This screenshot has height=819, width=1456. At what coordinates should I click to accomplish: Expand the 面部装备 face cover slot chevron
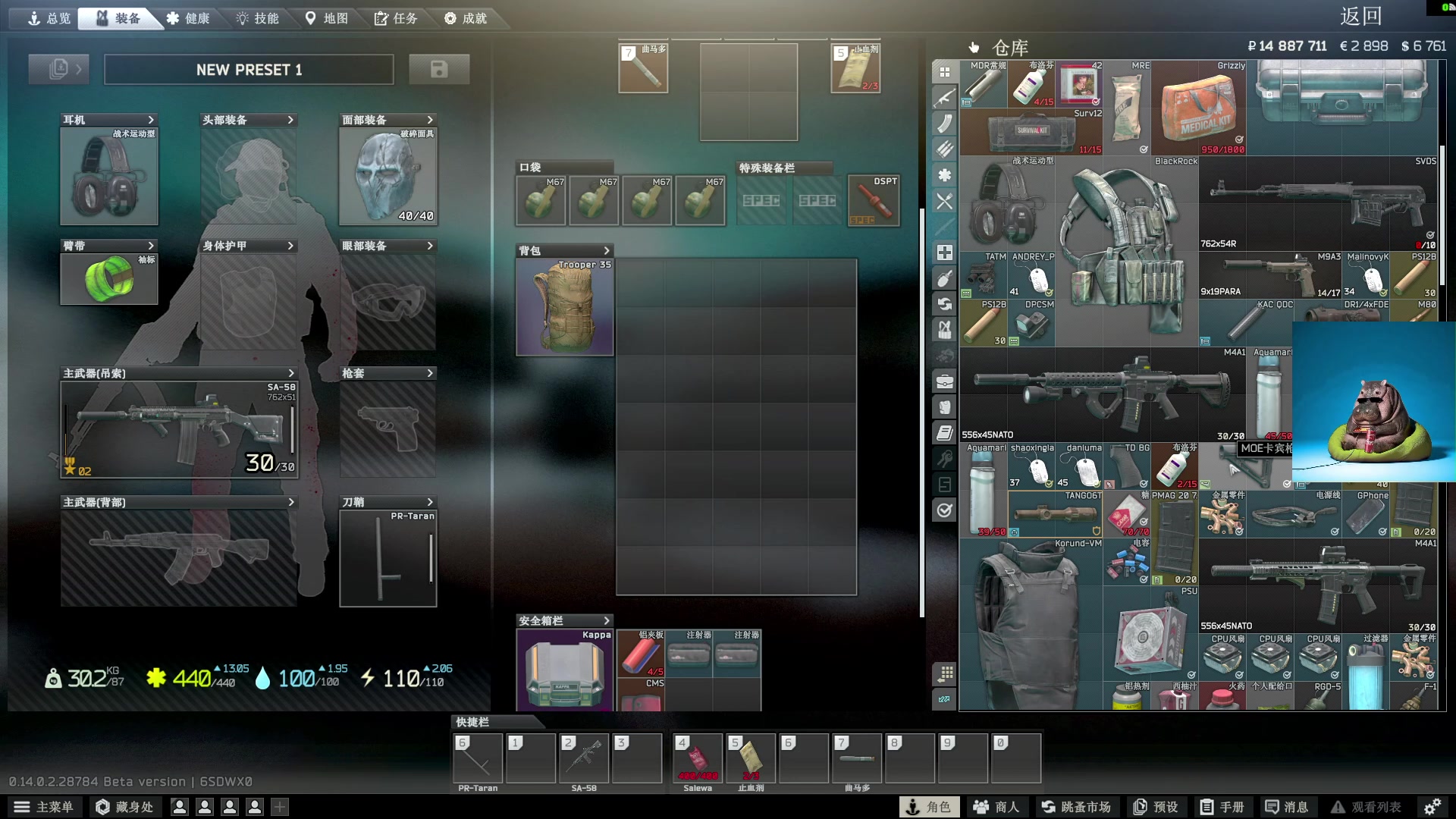click(430, 120)
